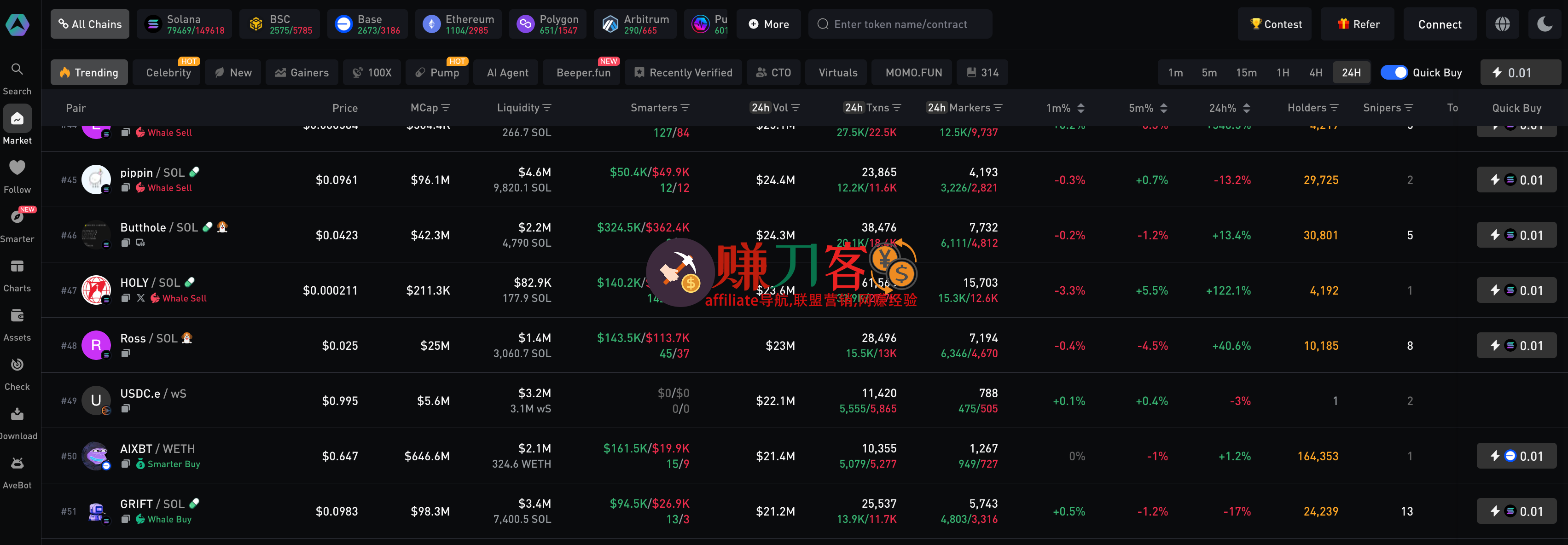Open the More chains dropdown
Viewport: 1568px width, 545px height.
768,24
